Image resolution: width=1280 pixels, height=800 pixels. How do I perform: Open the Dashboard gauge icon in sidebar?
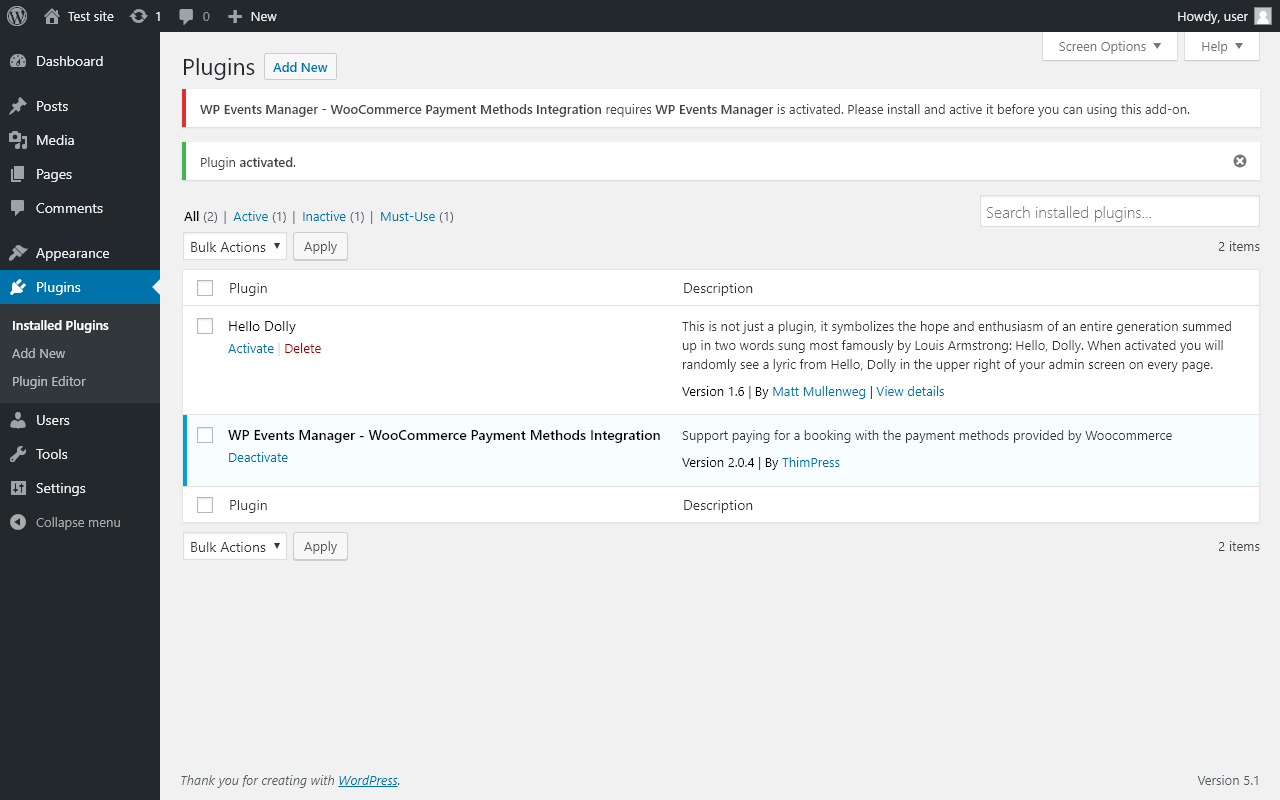click(x=18, y=61)
